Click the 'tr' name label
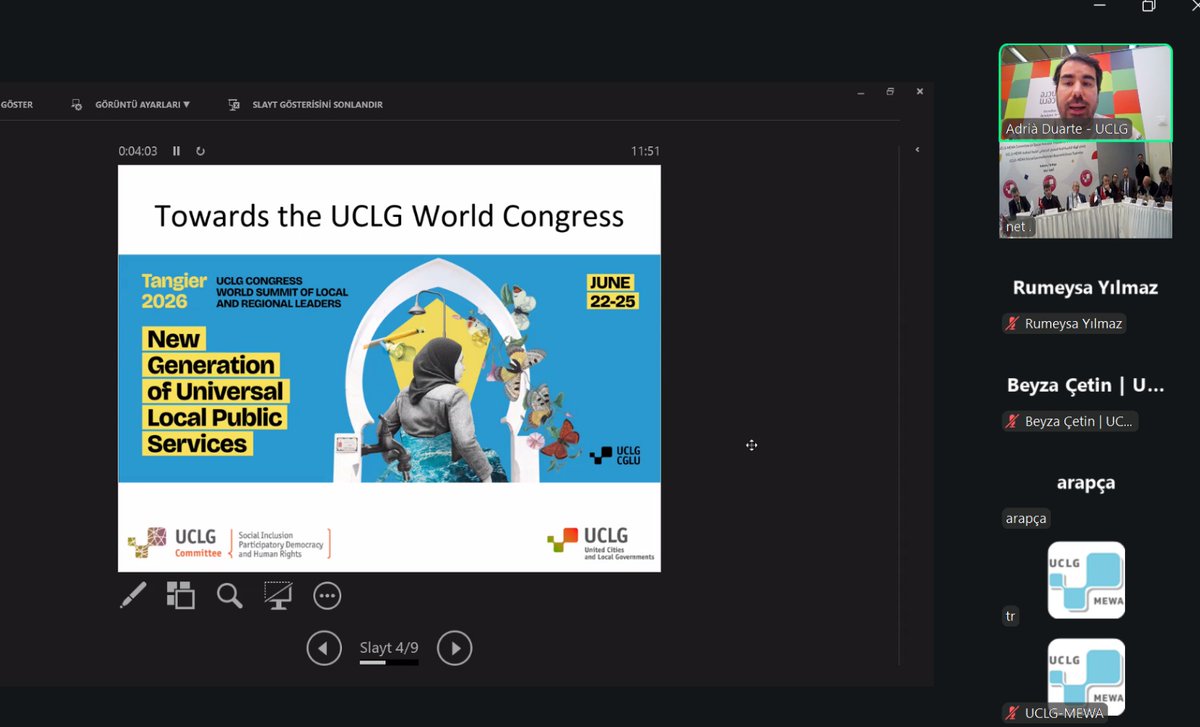The height and width of the screenshot is (727, 1200). (1010, 616)
